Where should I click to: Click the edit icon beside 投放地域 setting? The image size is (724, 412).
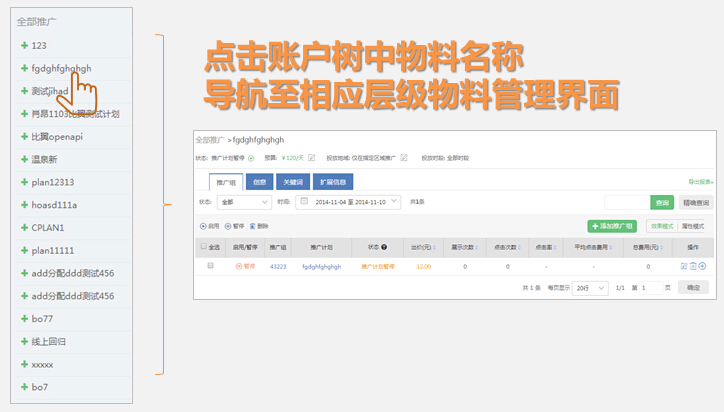click(403, 157)
